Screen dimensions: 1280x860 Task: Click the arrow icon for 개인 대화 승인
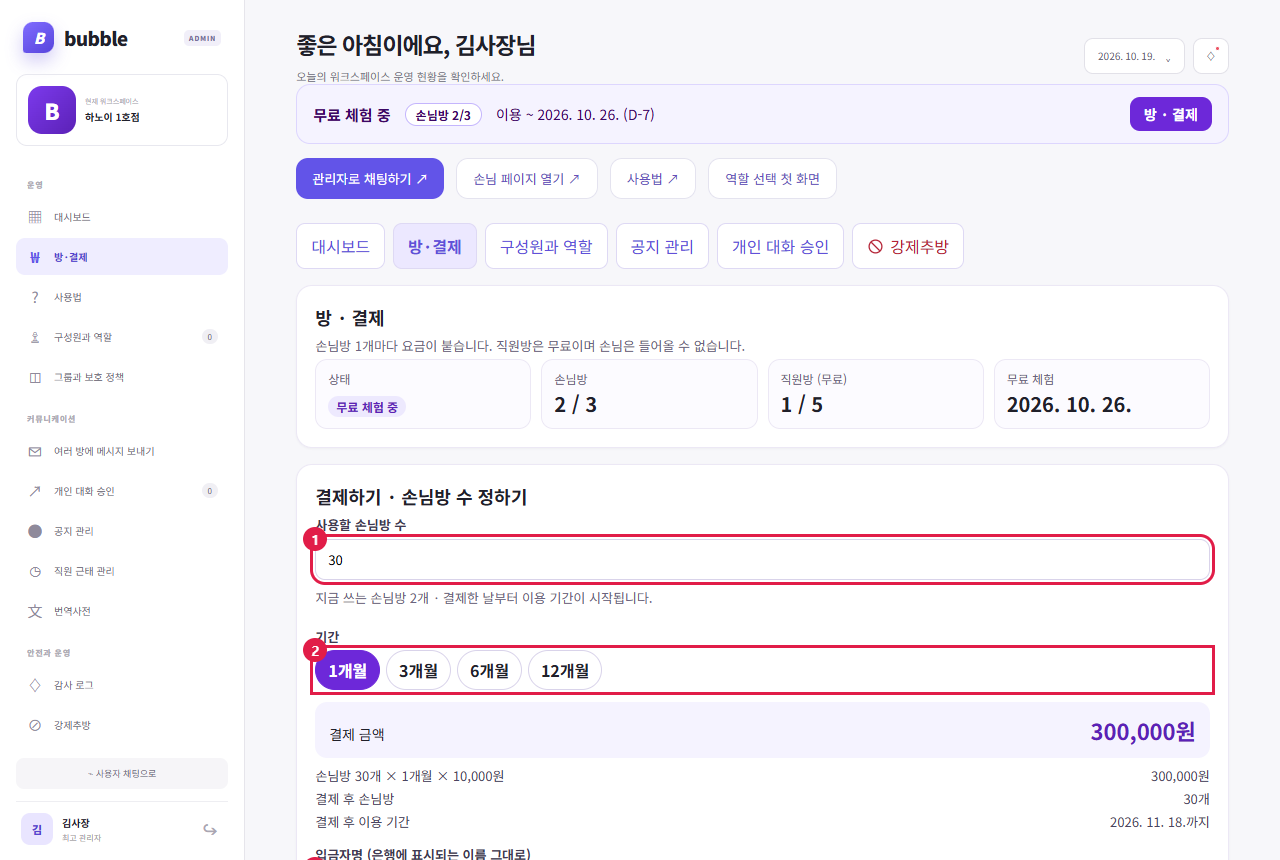[35, 491]
